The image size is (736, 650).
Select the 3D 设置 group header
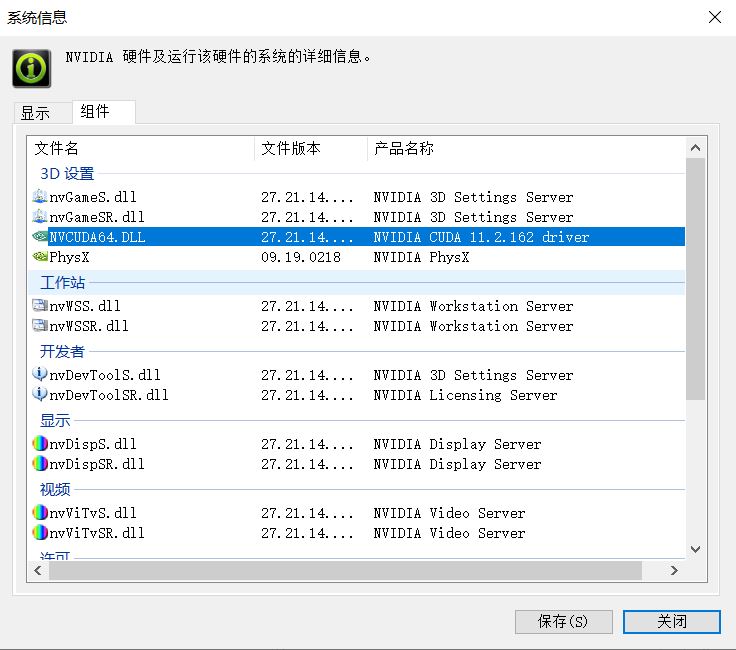[x=67, y=174]
